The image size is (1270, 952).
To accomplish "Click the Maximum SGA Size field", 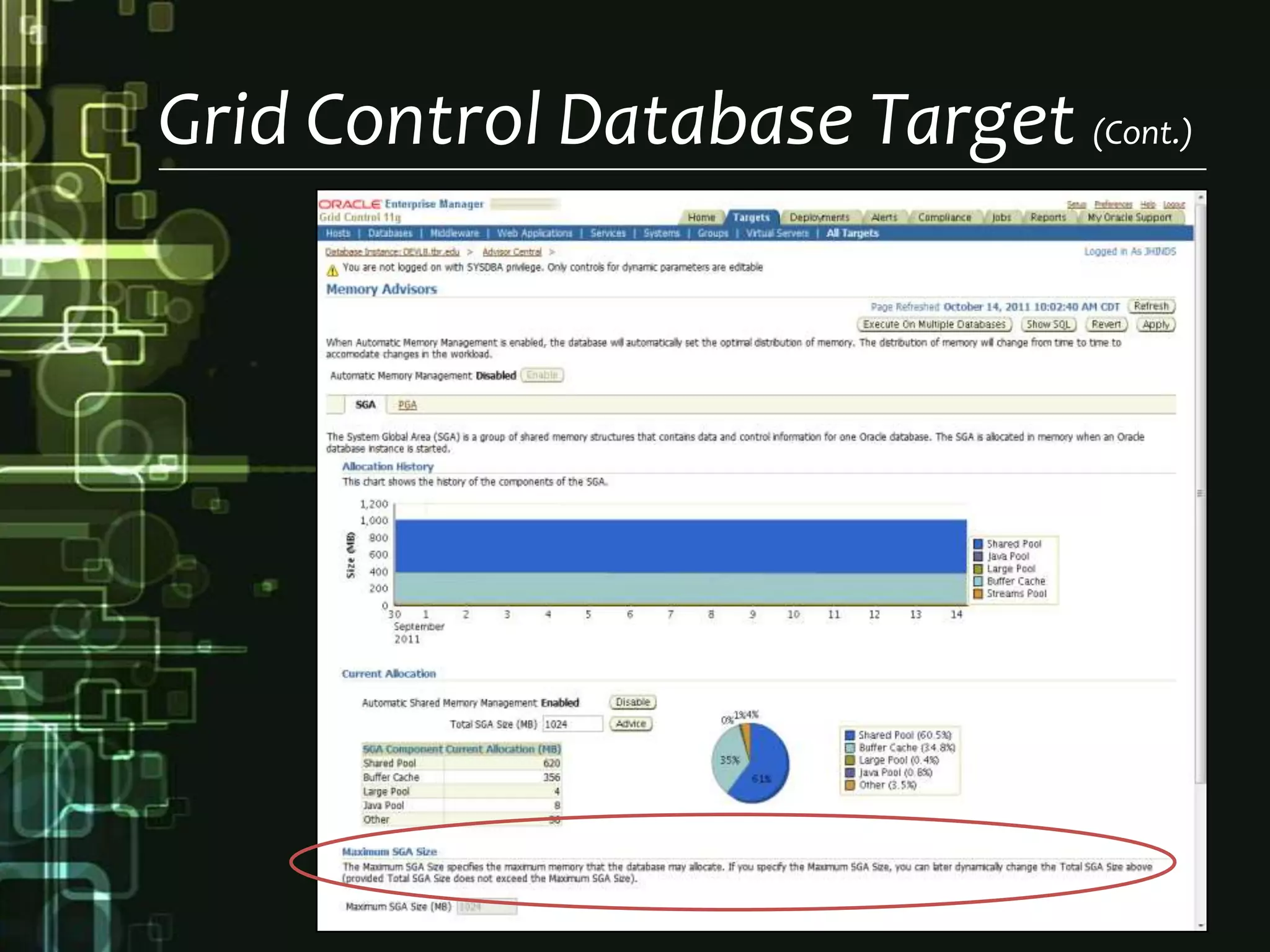I will 487,907.
